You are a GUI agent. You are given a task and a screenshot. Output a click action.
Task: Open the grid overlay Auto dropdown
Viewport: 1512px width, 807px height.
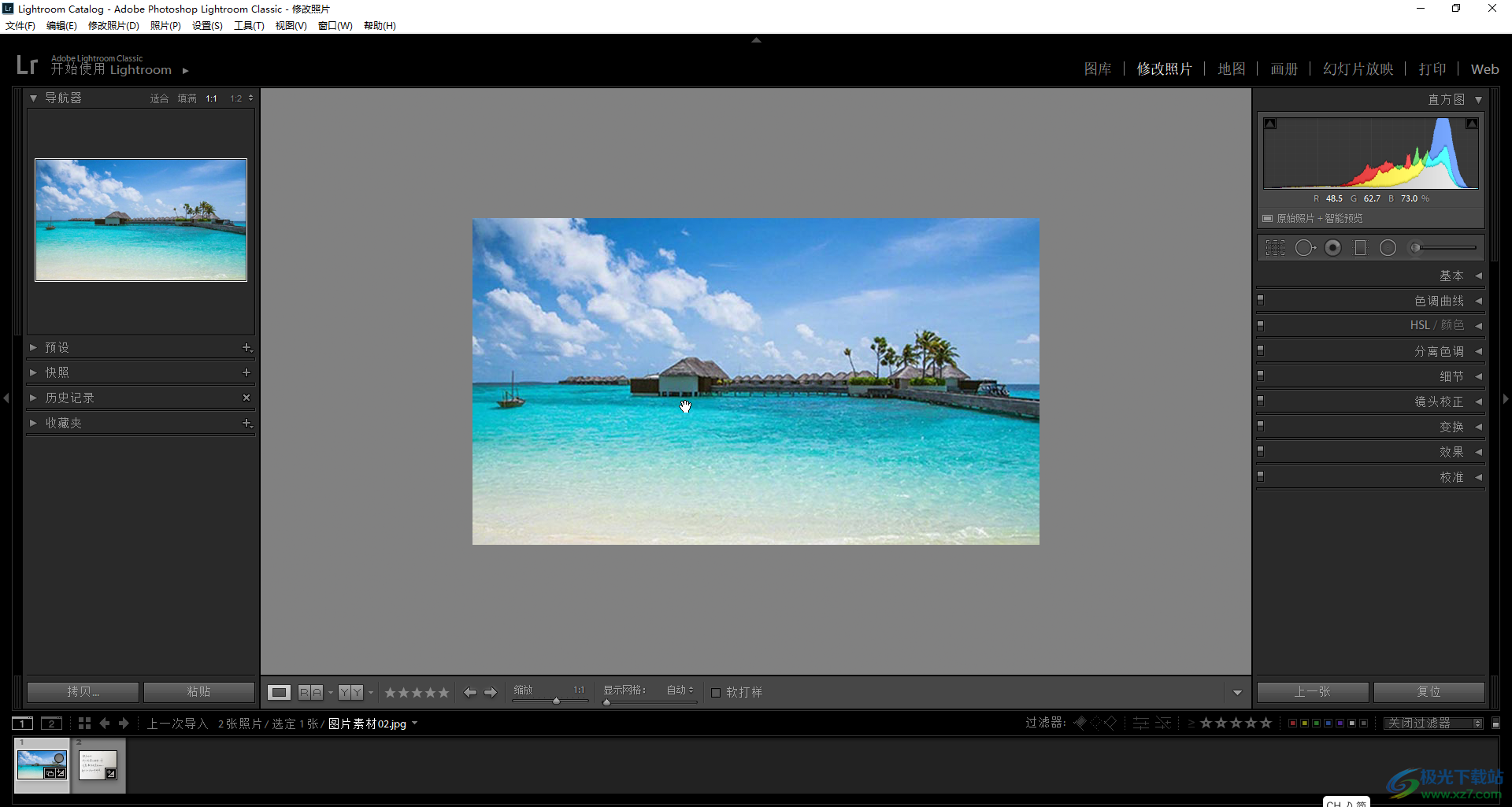pyautogui.click(x=680, y=690)
